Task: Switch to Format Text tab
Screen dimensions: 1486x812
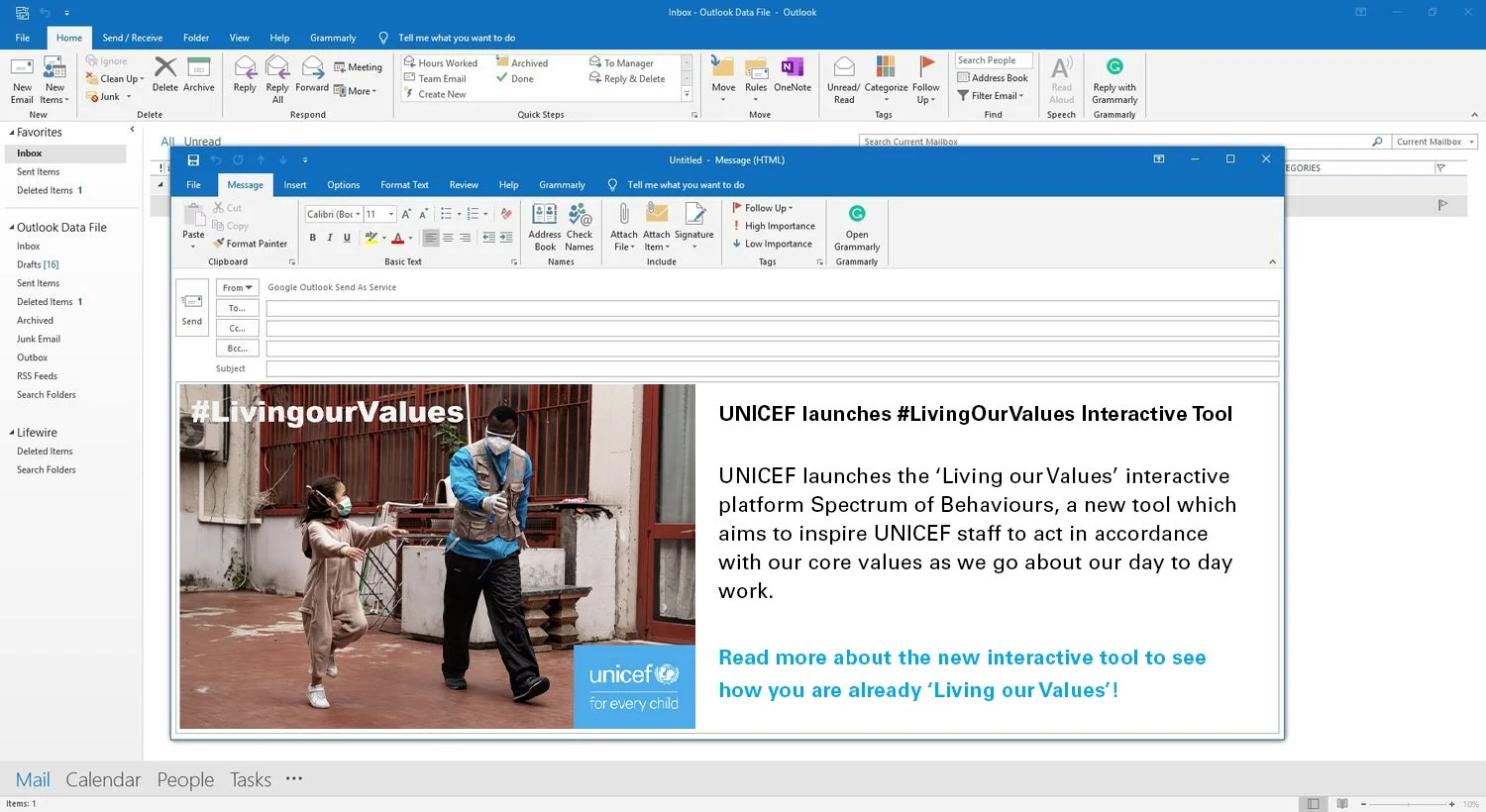Action: 404,185
